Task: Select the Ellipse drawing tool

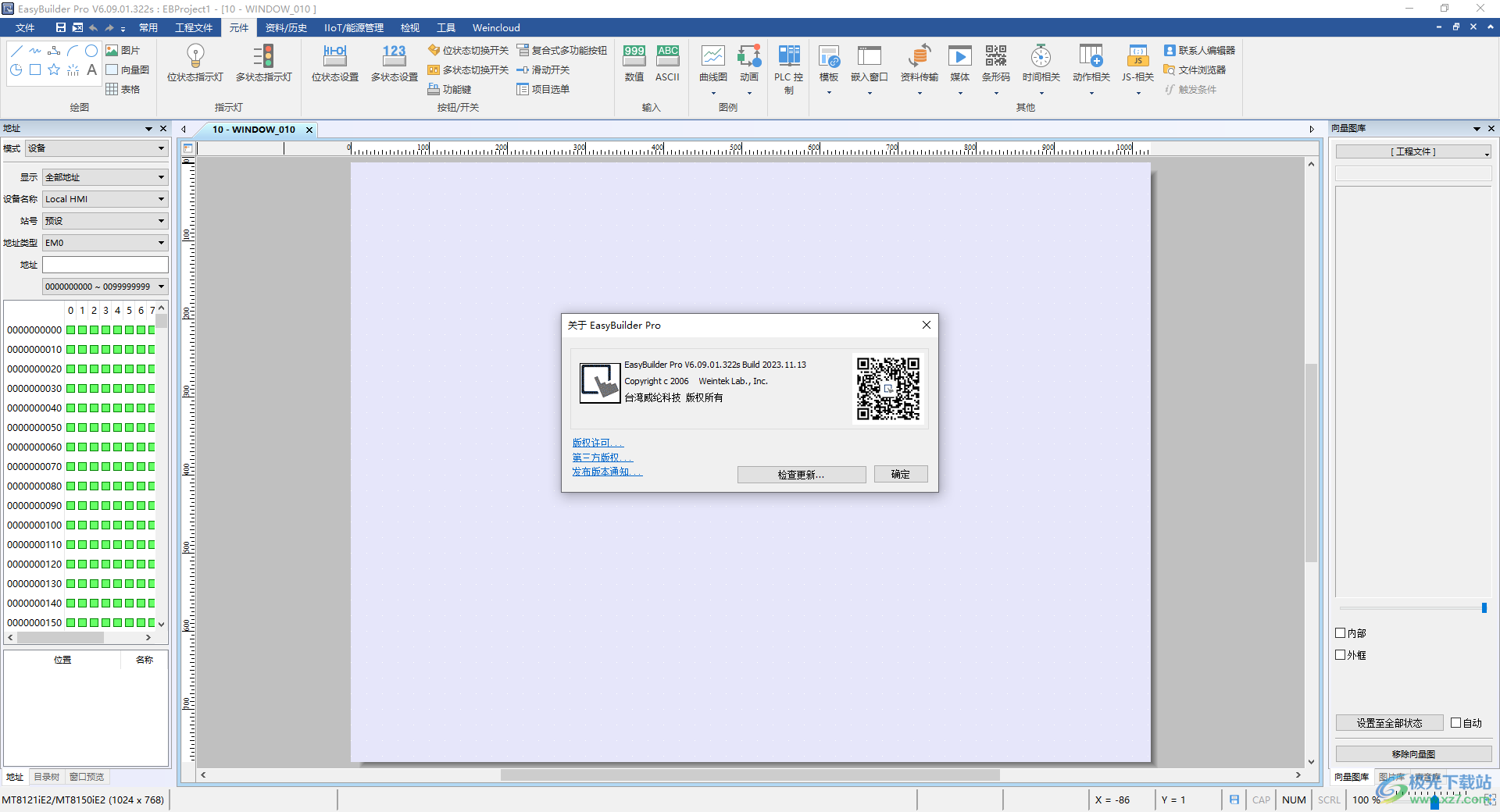Action: pyautogui.click(x=91, y=51)
